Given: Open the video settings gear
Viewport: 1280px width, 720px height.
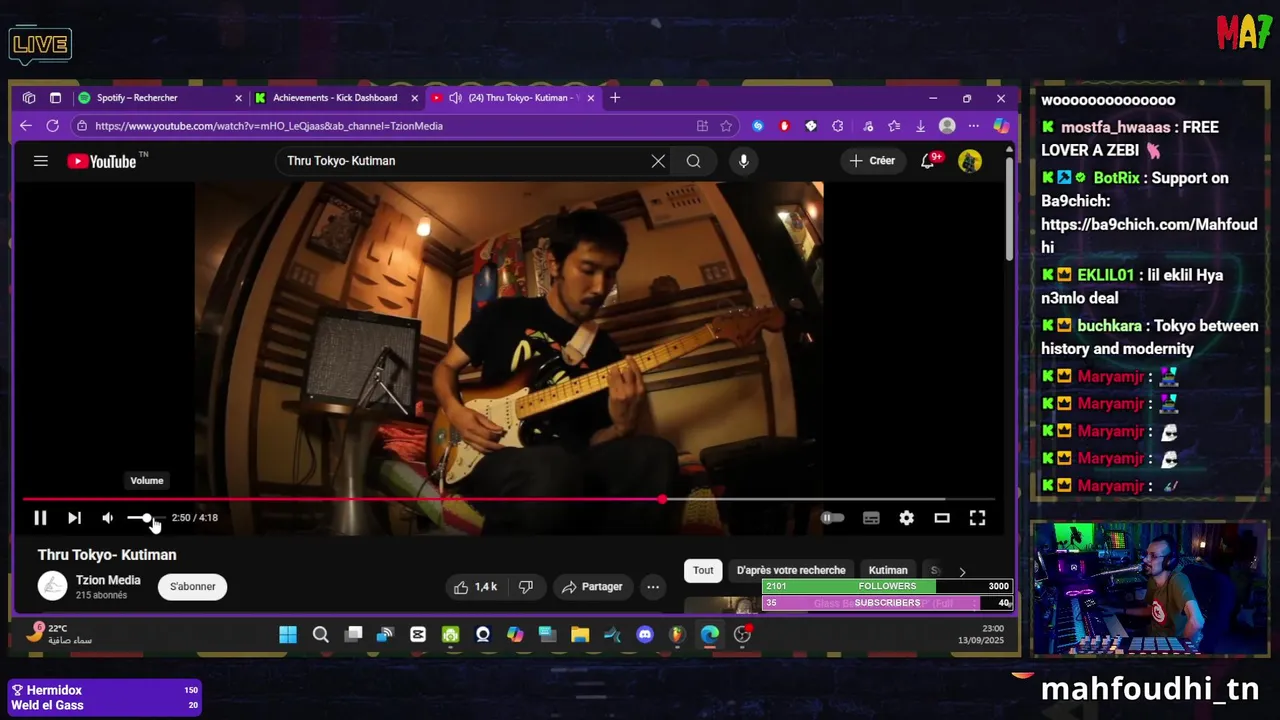Looking at the screenshot, I should coord(906,518).
